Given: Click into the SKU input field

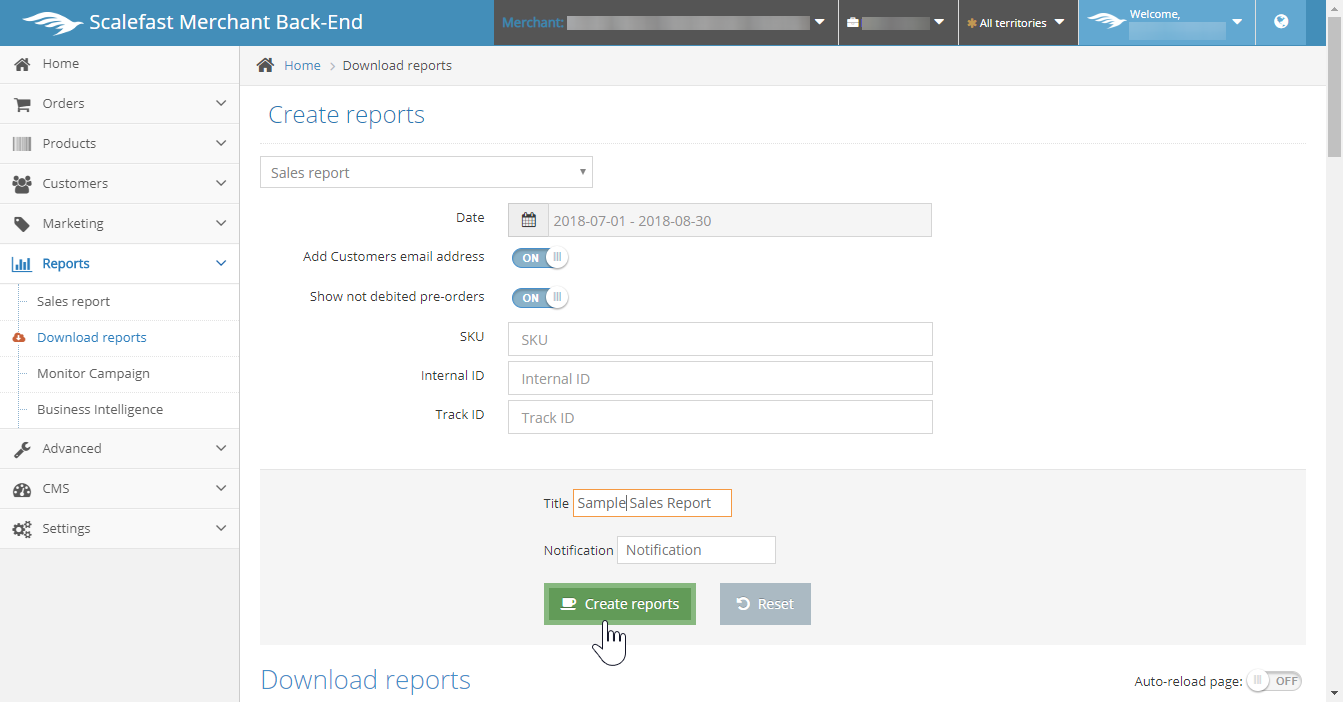Looking at the screenshot, I should point(720,339).
